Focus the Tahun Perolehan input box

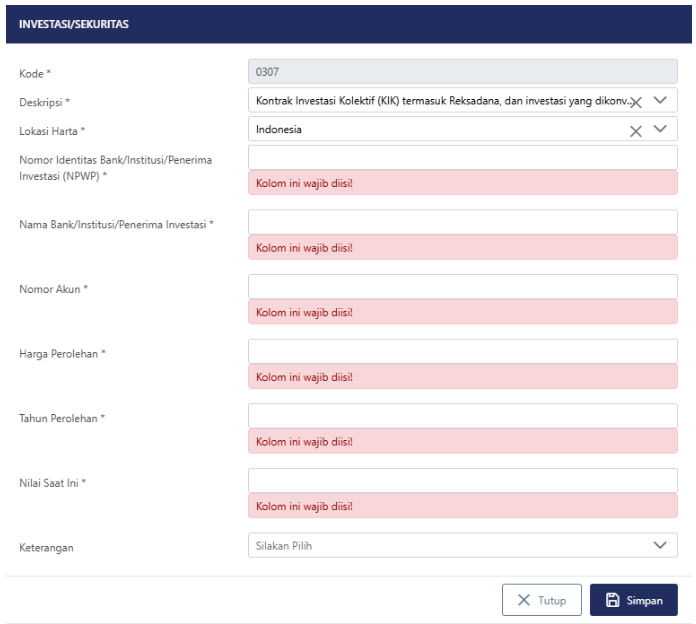(x=462, y=415)
